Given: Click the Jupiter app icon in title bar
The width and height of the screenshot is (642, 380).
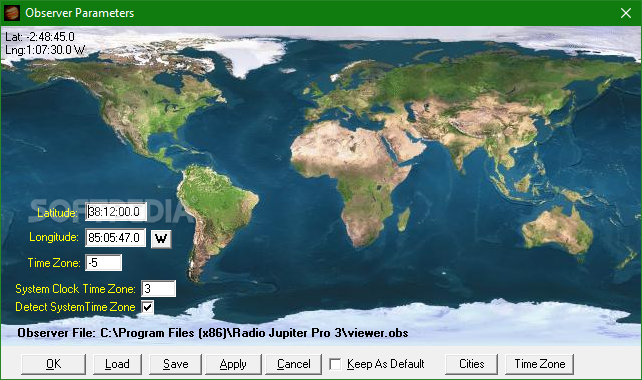Looking at the screenshot, I should 11,13.
